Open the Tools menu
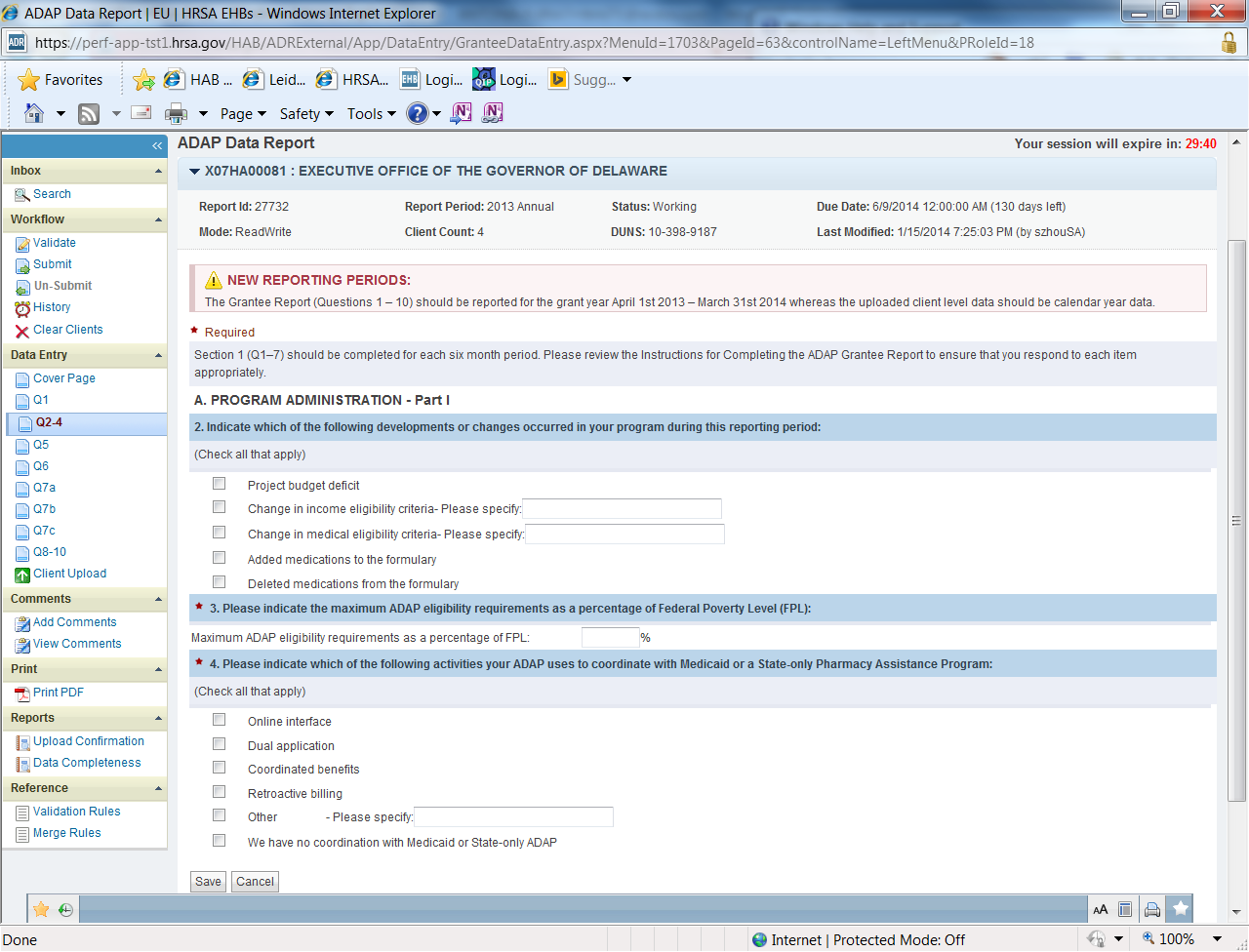The height and width of the screenshot is (952, 1249). pyautogui.click(x=371, y=114)
